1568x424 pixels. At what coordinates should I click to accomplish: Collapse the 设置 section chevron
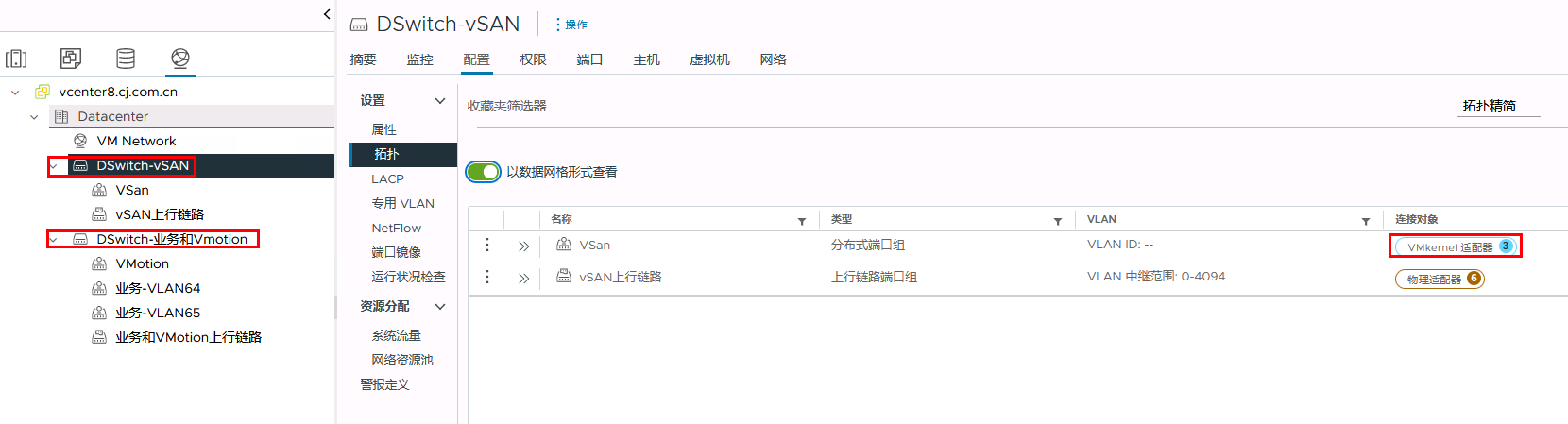click(440, 101)
